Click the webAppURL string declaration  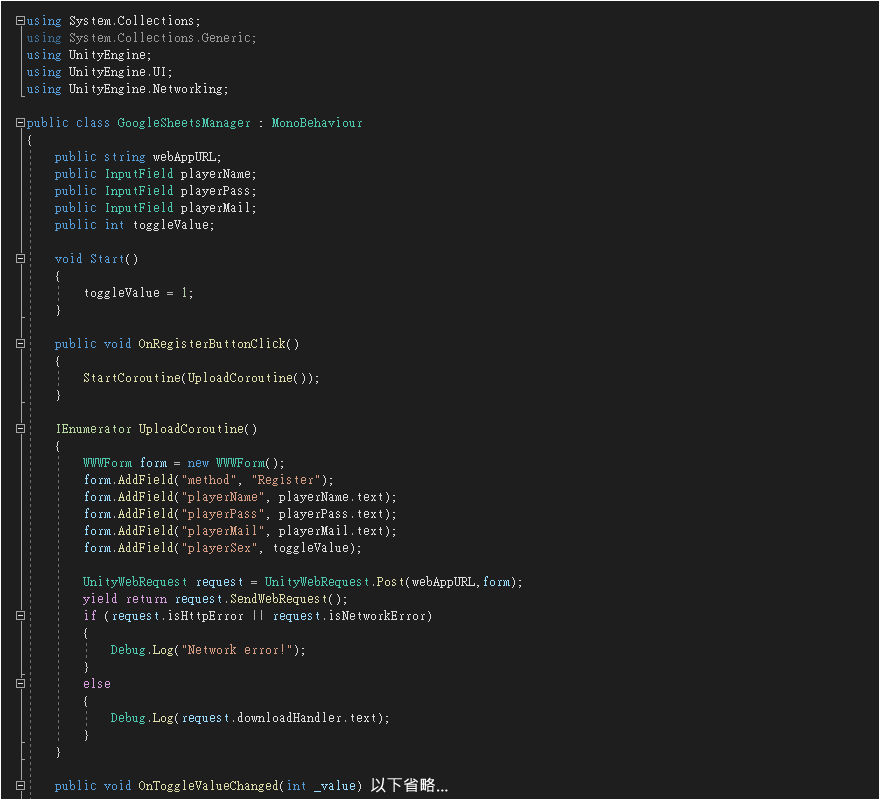pos(186,157)
